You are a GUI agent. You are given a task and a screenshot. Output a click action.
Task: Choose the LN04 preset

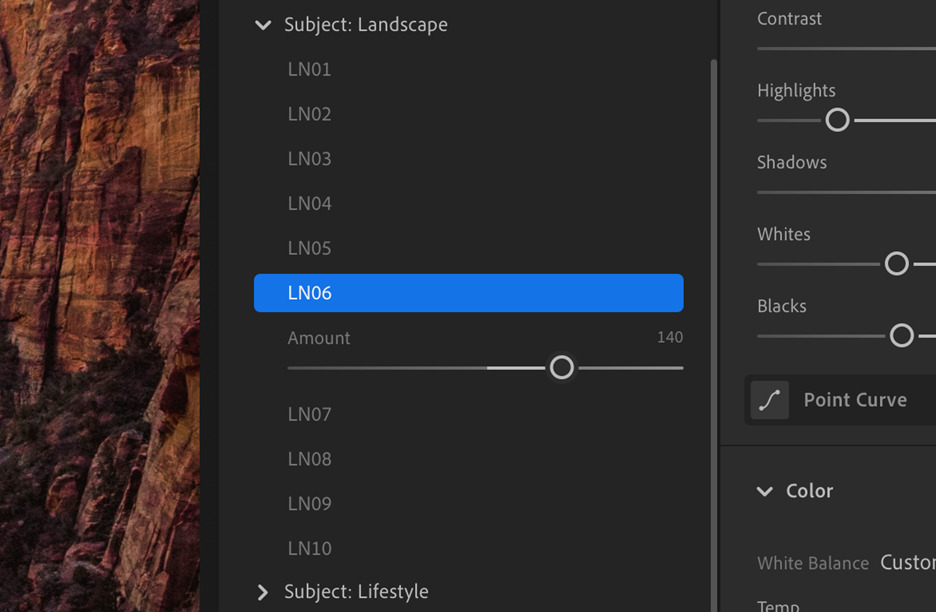click(x=309, y=203)
